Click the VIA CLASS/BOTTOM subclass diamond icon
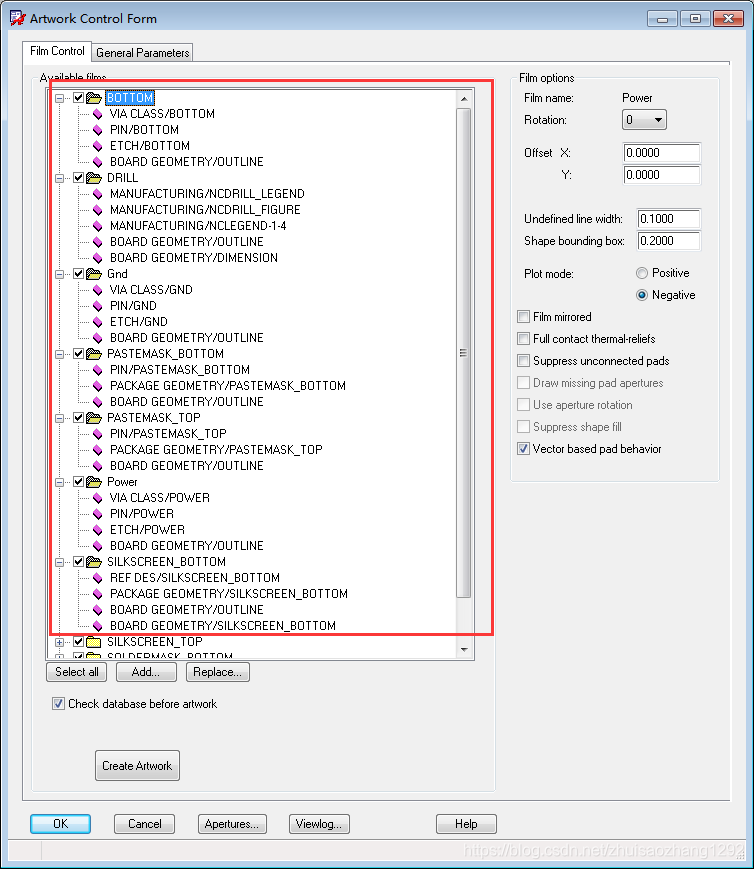This screenshot has width=754, height=869. (x=98, y=114)
